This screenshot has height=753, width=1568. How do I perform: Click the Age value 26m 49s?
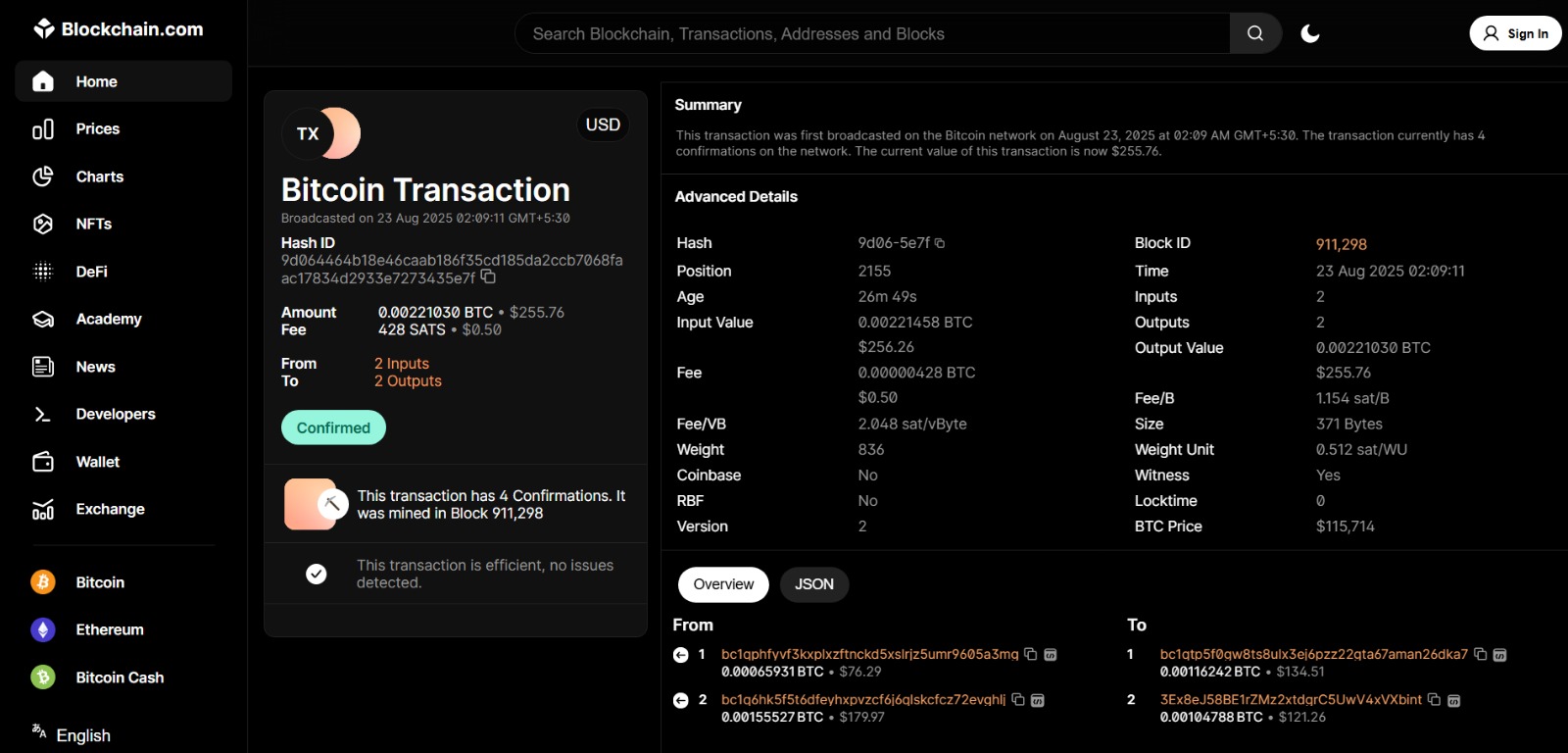pos(888,297)
